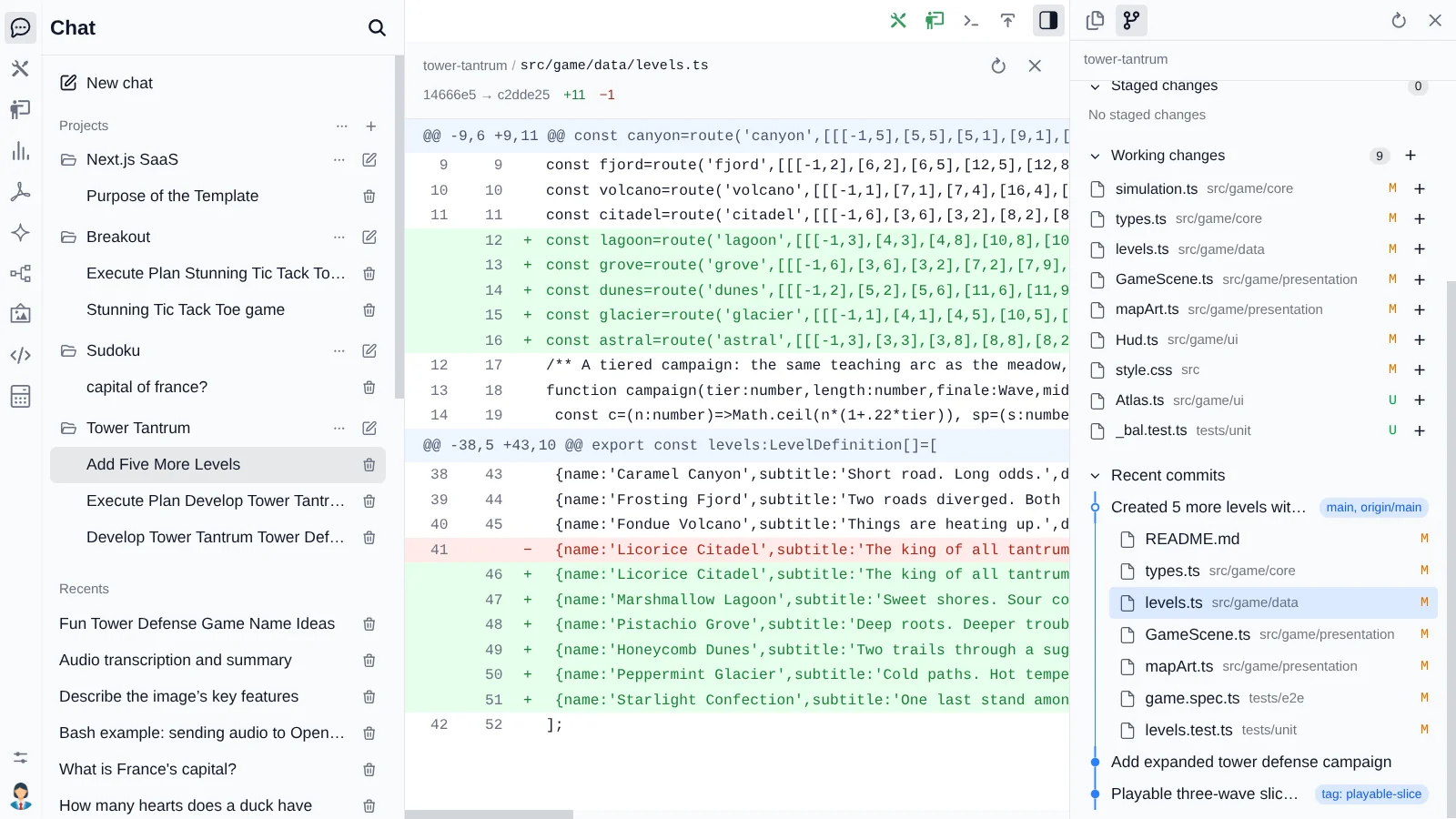Collapse the Working changes section
1456x819 pixels.
pos(1096,156)
